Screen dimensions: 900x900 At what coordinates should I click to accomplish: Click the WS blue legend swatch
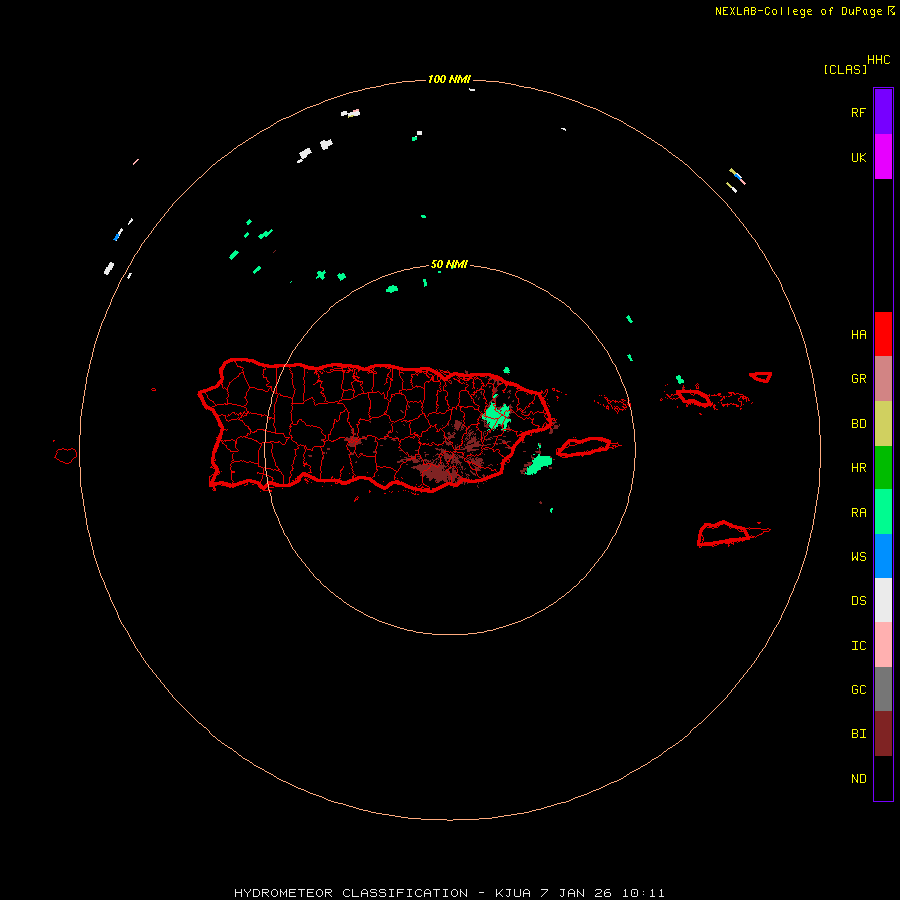pyautogui.click(x=883, y=556)
